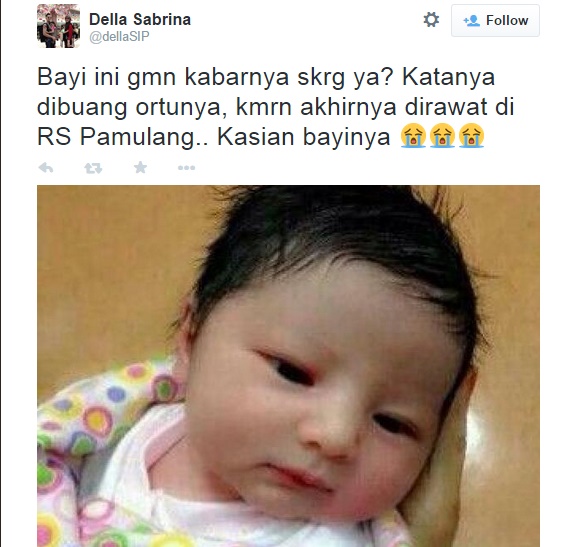Open the Della Sabrina name link
Viewport: 576px width, 547px height.
(x=140, y=19)
